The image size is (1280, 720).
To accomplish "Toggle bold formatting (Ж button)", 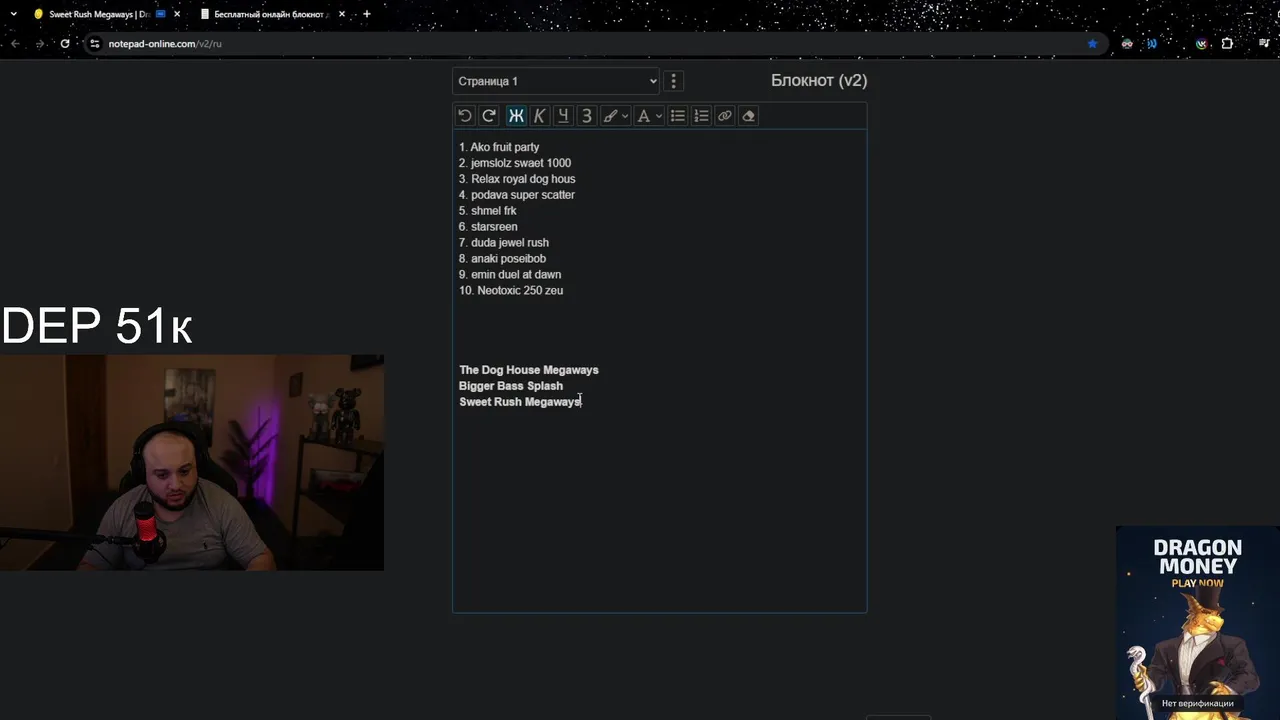I will click(516, 116).
